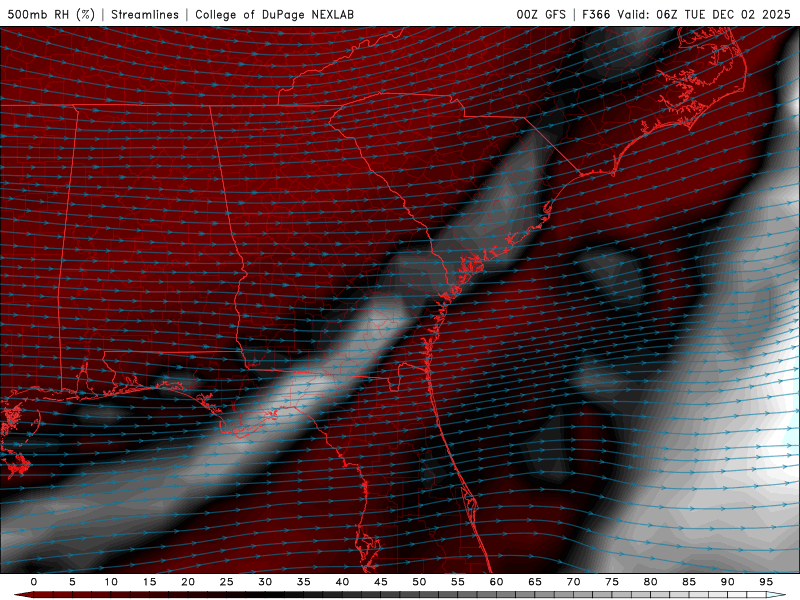Select the "50" humidity scale label
This screenshot has height=600, width=800.
[419, 582]
